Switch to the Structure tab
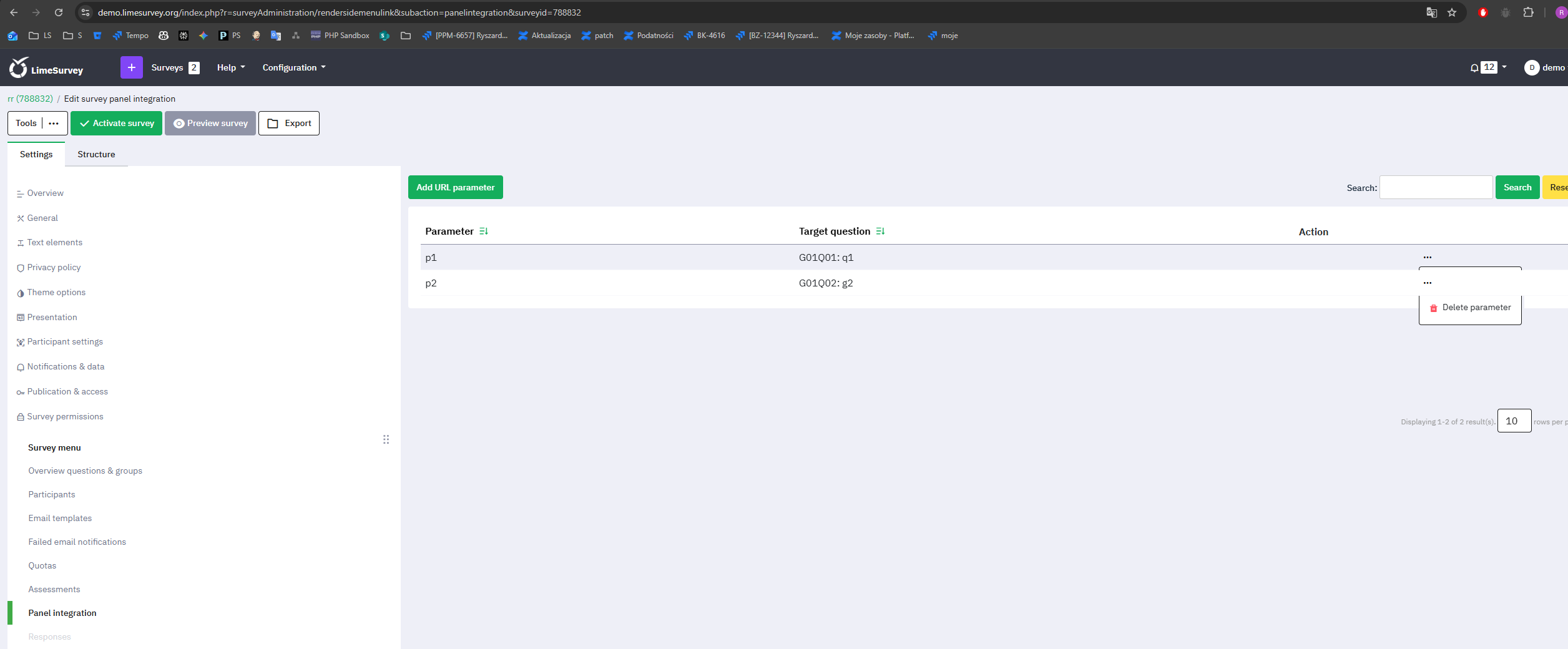Image resolution: width=1568 pixels, height=649 pixels. point(96,154)
